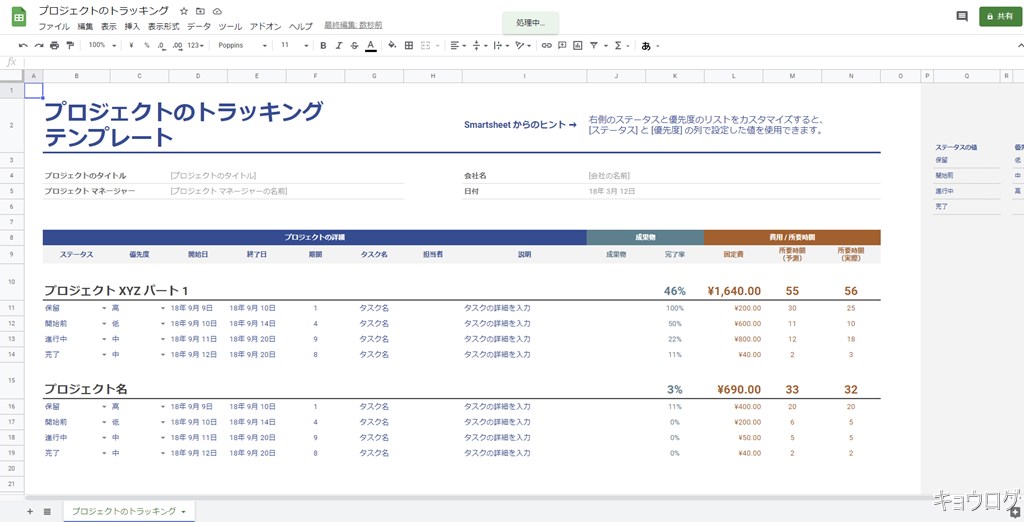Activate the paint format tool
Viewport: 1024px width, 522px height.
[70, 46]
